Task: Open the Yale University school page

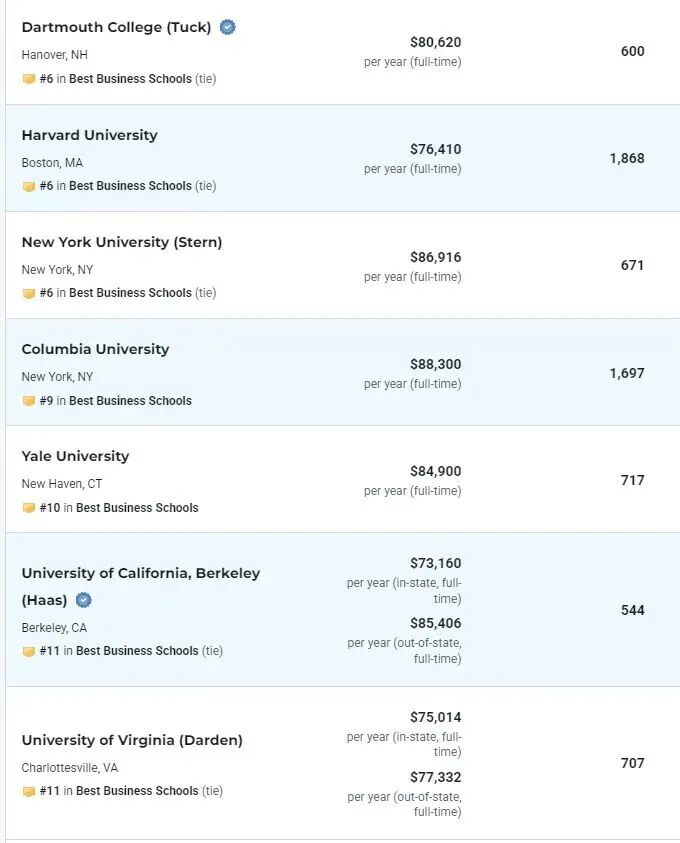Action: pyautogui.click(x=75, y=456)
